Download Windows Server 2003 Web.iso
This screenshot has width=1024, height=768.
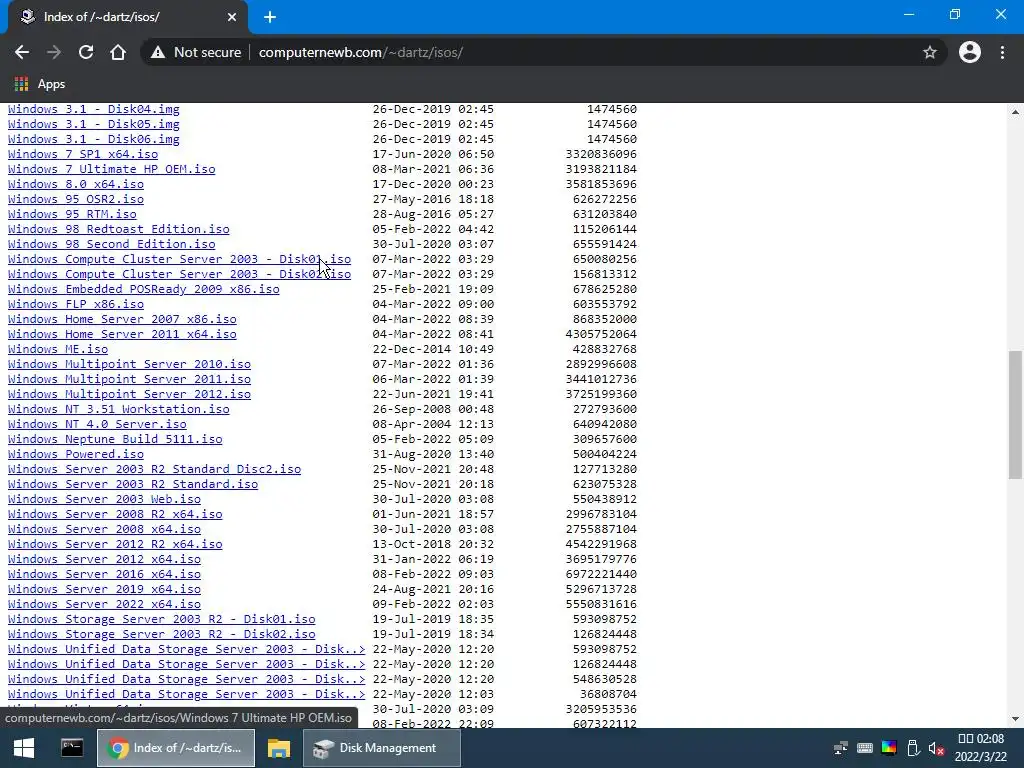pos(104,500)
